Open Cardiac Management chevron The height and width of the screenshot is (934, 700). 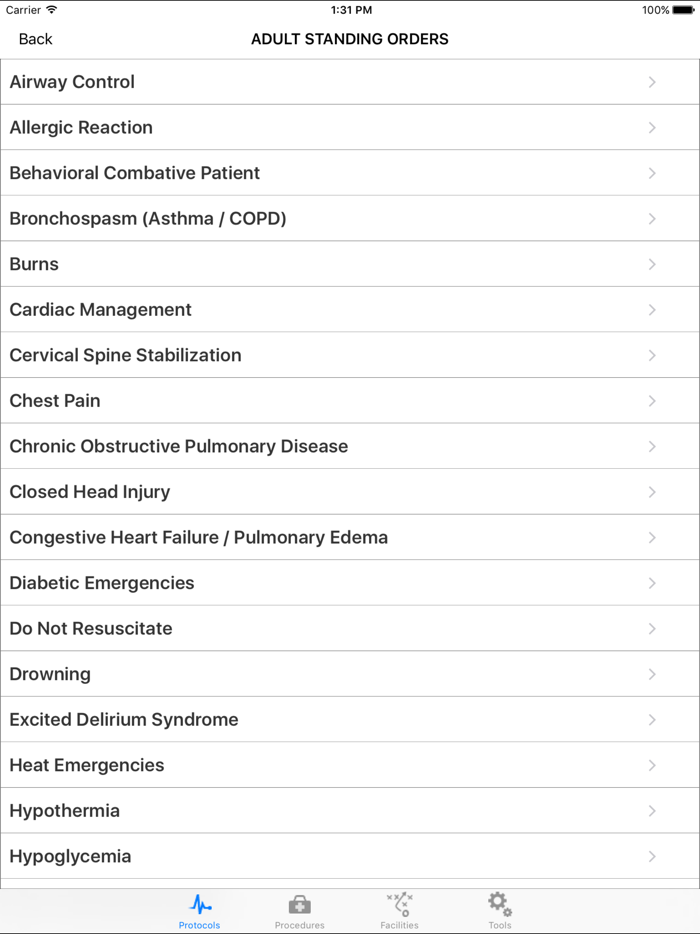coord(652,310)
